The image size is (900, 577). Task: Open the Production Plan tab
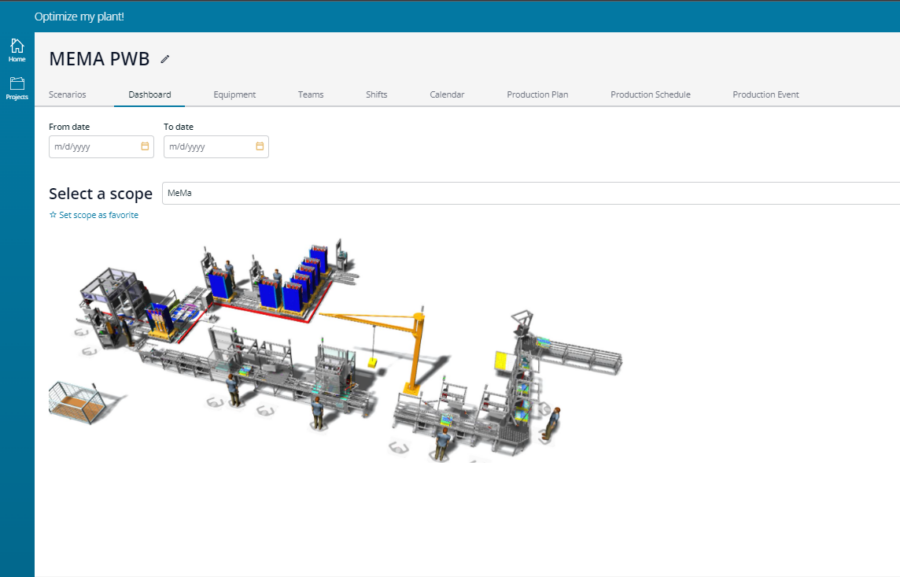537,94
